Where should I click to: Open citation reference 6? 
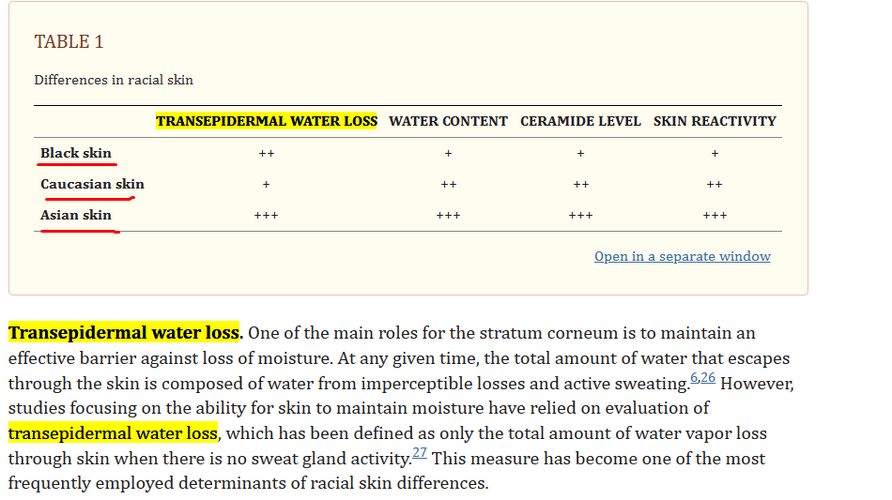point(694,378)
